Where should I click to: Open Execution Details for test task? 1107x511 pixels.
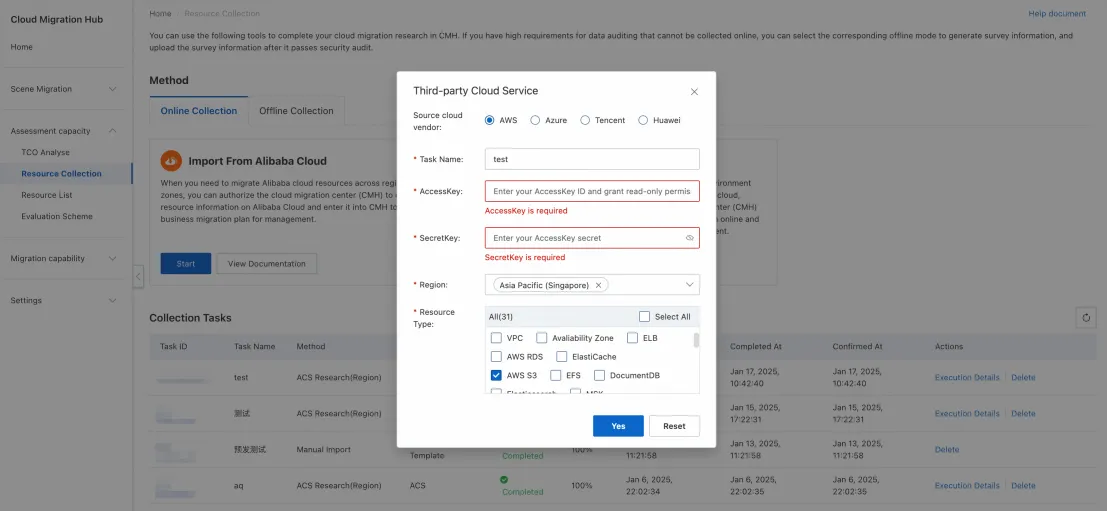(x=967, y=378)
